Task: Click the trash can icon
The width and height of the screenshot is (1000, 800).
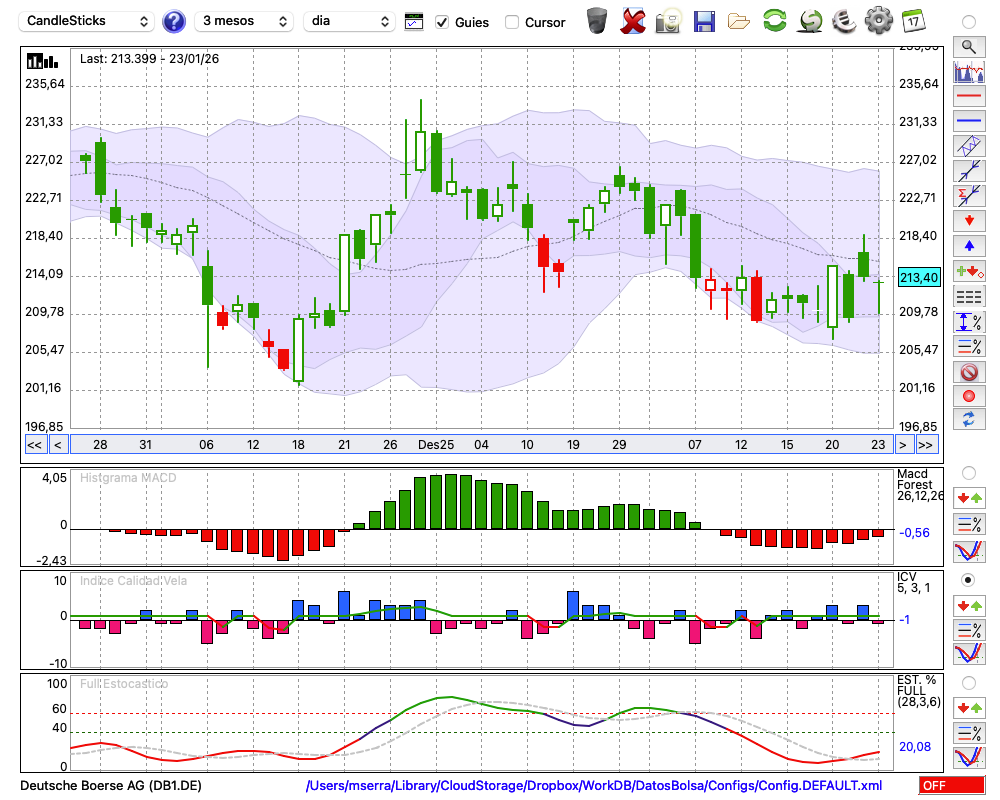Action: (597, 21)
